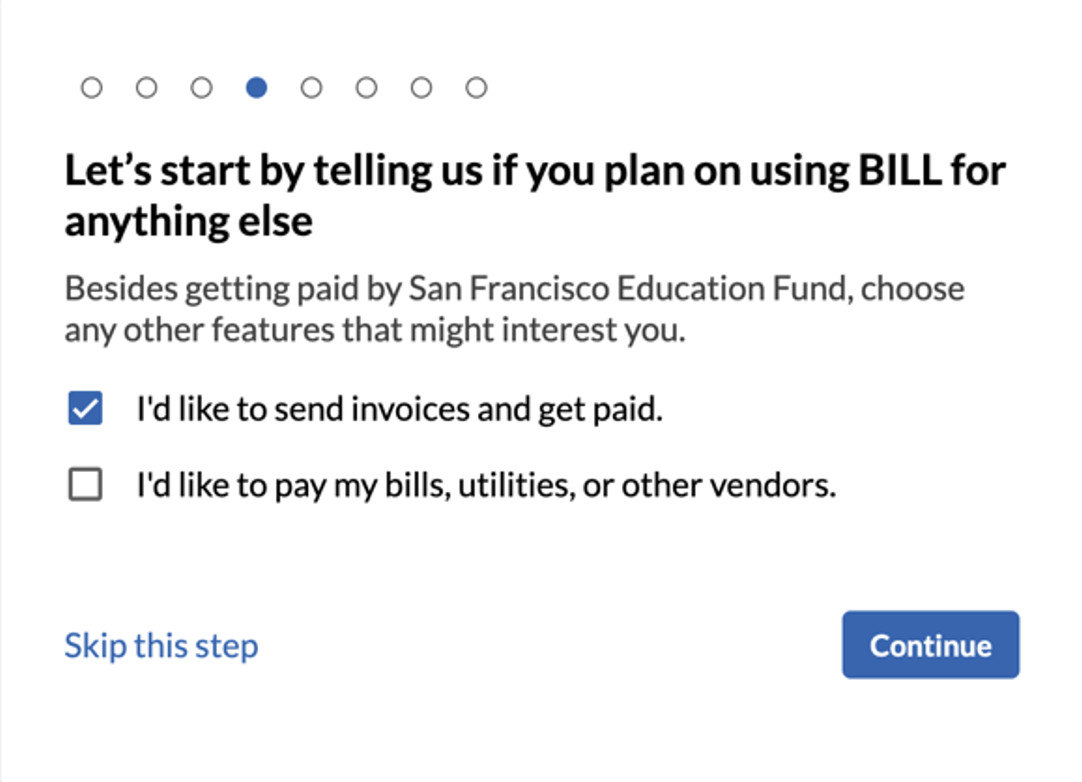Click the last progress dot on the right
The image size is (1082, 782).
tap(477, 87)
